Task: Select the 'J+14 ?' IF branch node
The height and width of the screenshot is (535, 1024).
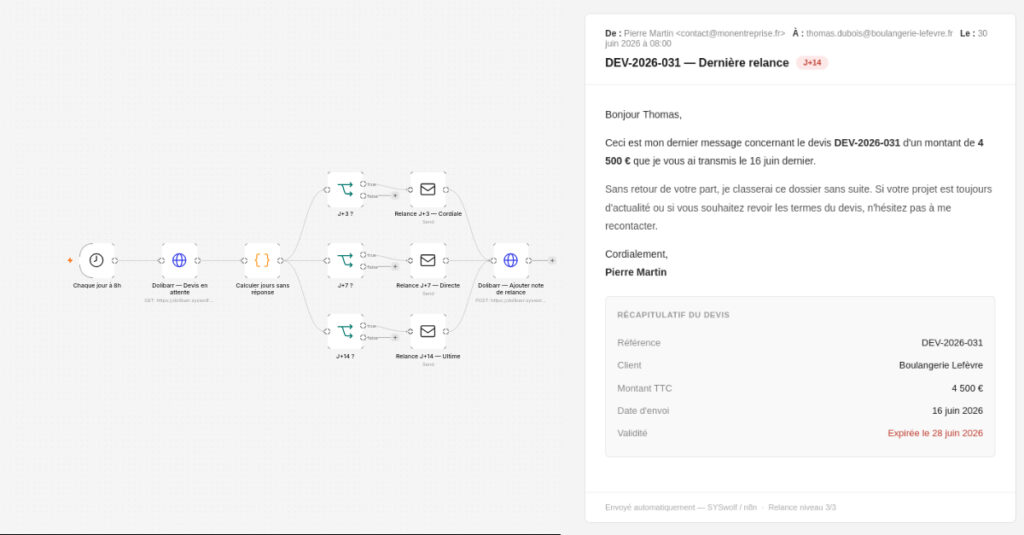Action: 345,331
